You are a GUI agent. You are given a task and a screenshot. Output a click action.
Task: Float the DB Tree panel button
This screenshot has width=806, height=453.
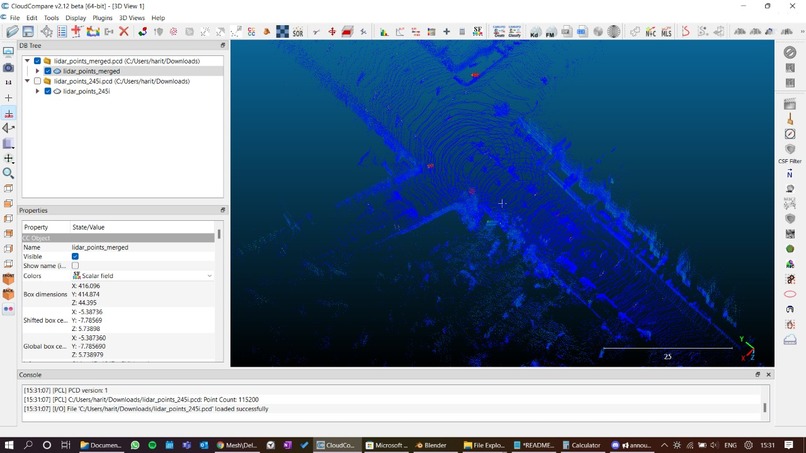click(223, 45)
